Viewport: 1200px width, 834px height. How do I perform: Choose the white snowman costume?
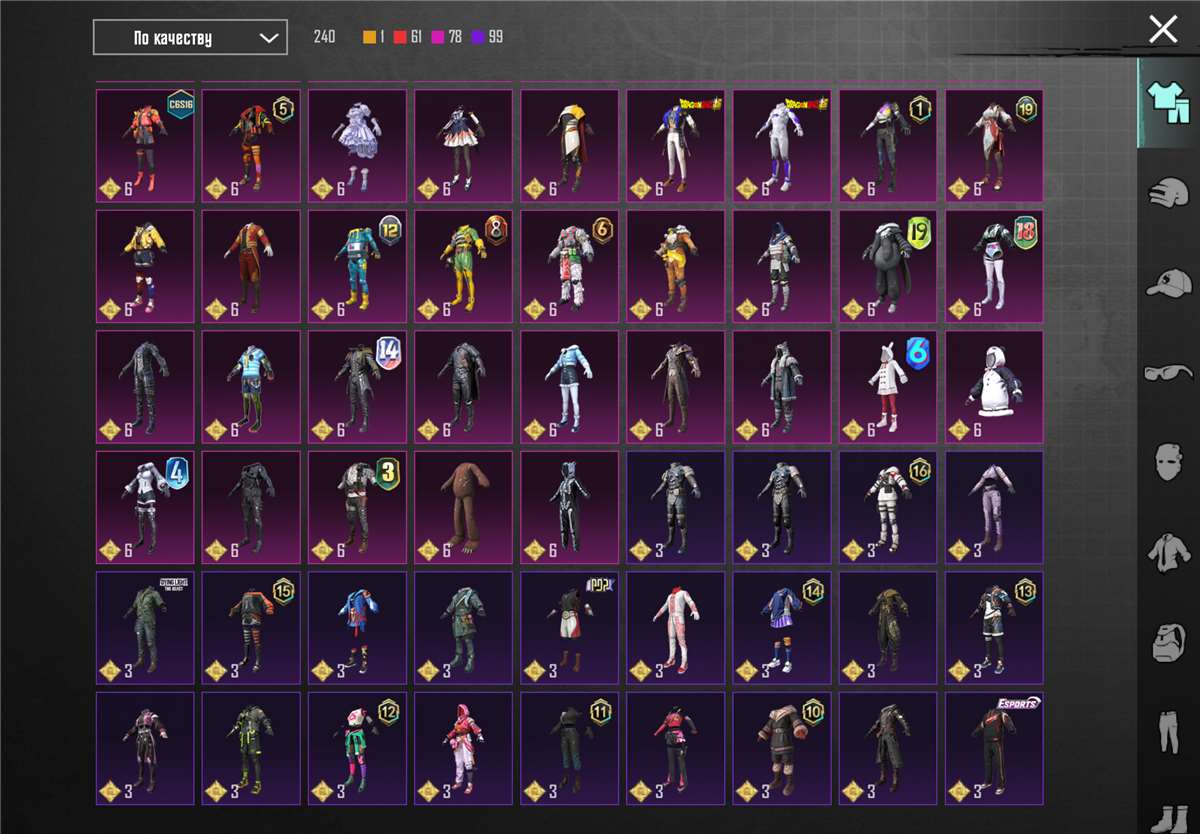click(x=994, y=387)
